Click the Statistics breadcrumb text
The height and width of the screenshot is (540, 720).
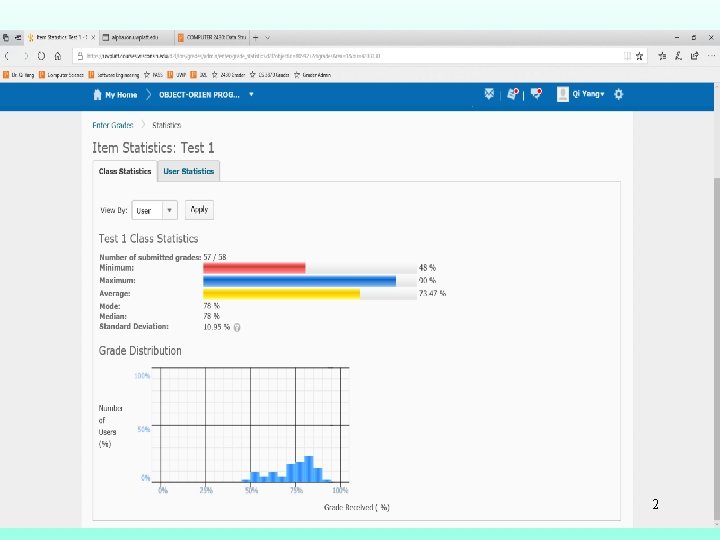pos(167,125)
